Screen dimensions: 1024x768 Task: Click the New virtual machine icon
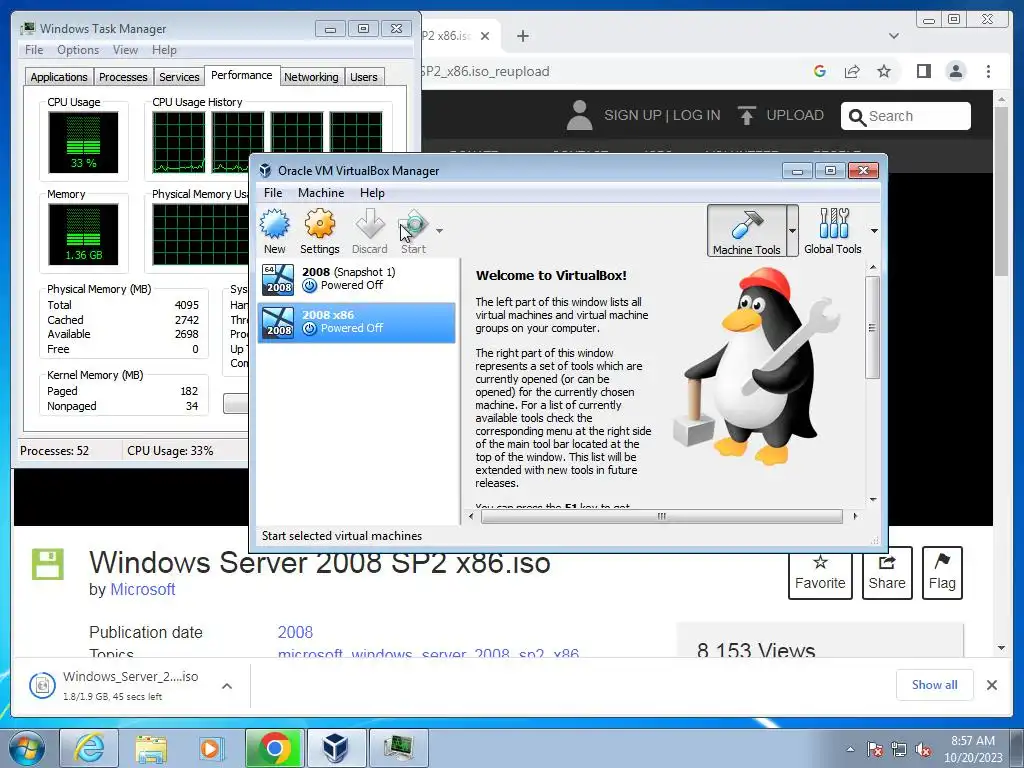click(x=275, y=231)
